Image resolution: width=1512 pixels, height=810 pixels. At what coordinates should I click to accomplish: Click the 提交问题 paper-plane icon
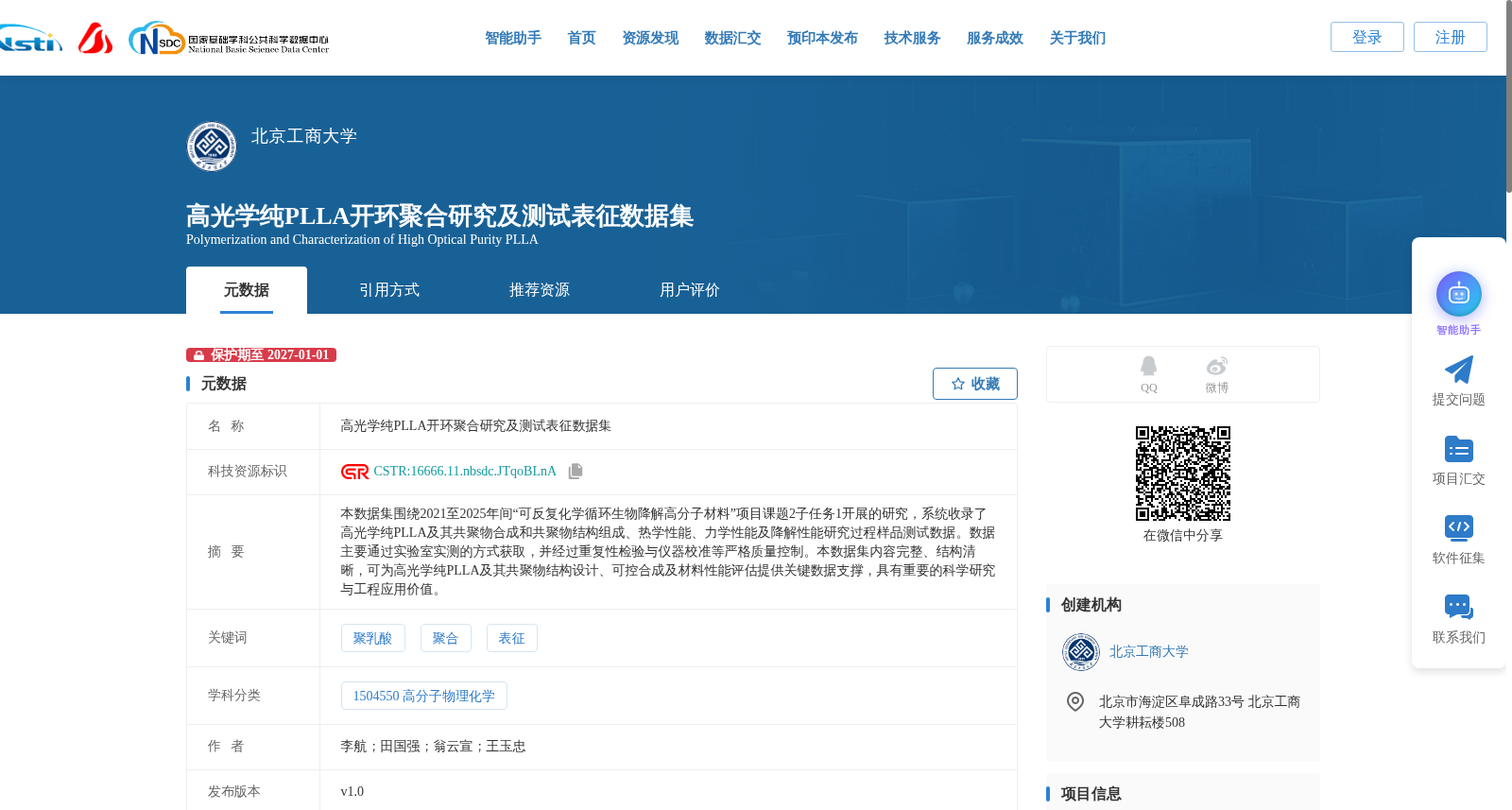click(x=1458, y=370)
